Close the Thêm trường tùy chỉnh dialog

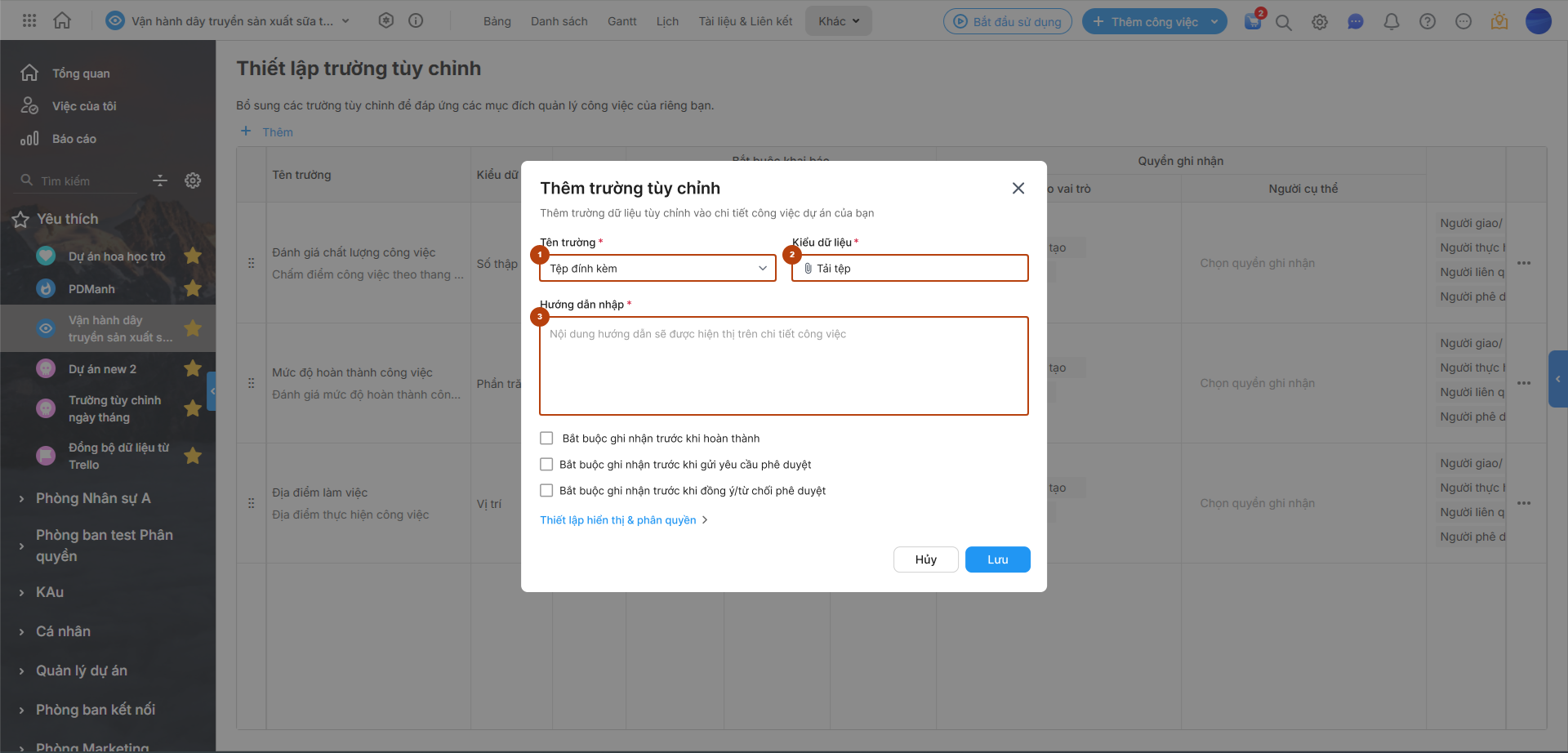[1018, 188]
